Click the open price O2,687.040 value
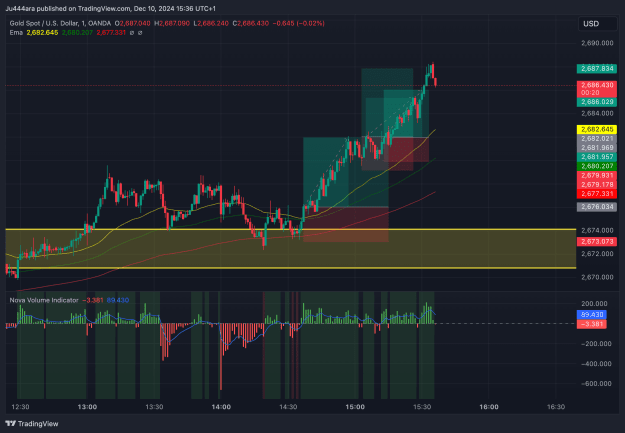625x433 pixels. [133, 24]
